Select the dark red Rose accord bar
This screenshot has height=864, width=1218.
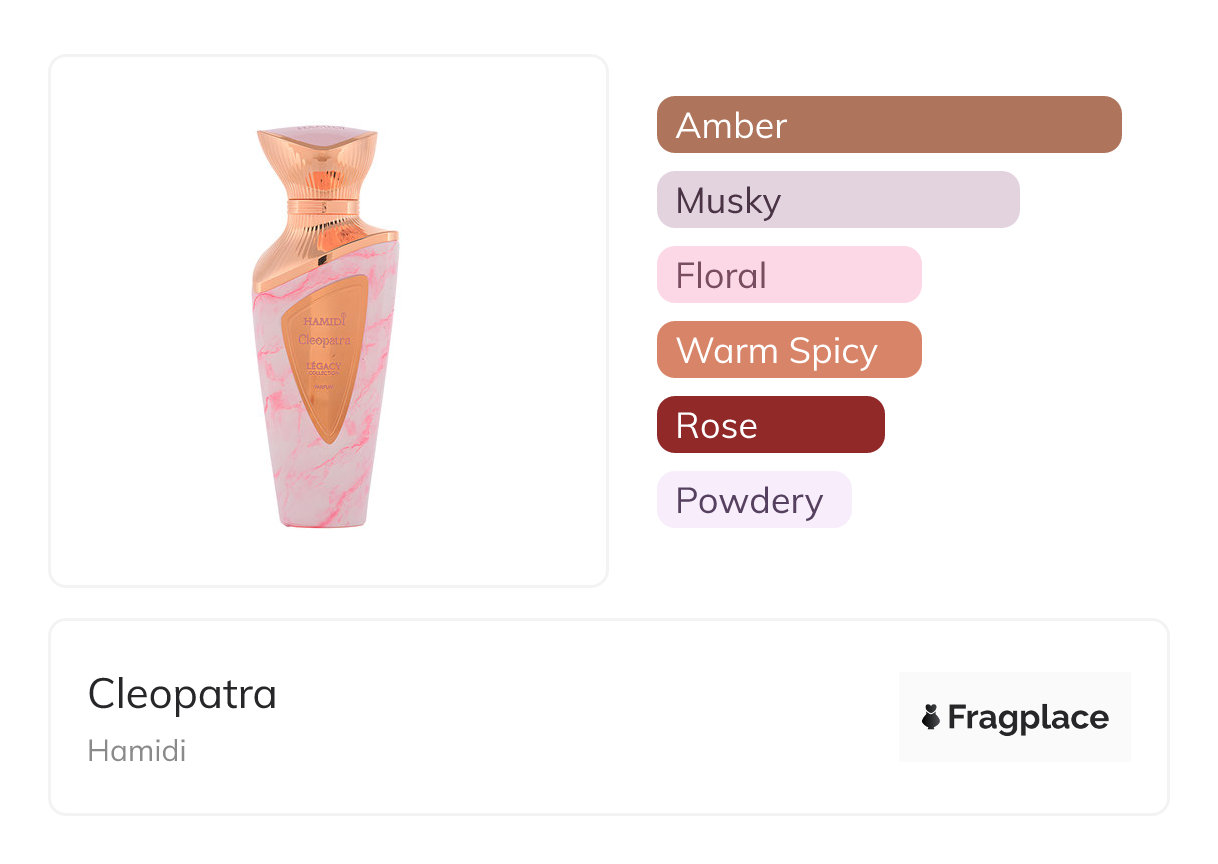[770, 425]
